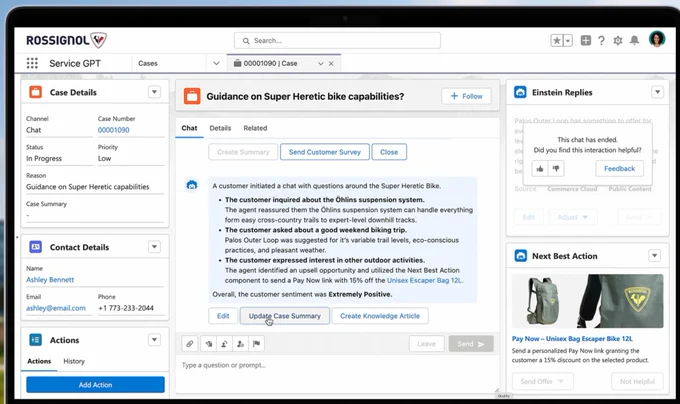Expand the Next Best Action panel dropdown
This screenshot has width=680, height=404.
click(x=654, y=256)
